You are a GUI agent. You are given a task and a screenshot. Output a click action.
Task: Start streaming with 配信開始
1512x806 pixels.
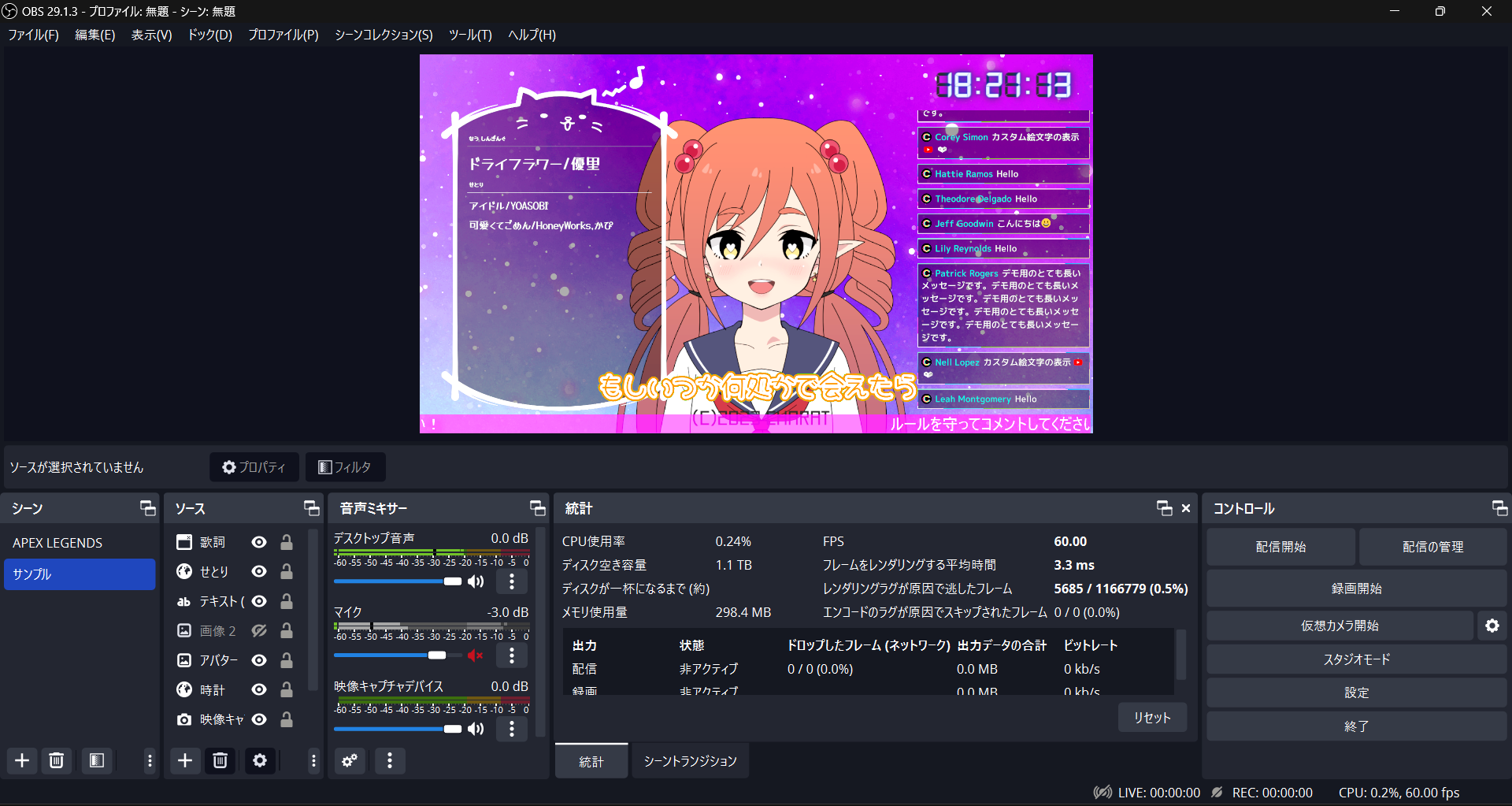pos(1280,546)
